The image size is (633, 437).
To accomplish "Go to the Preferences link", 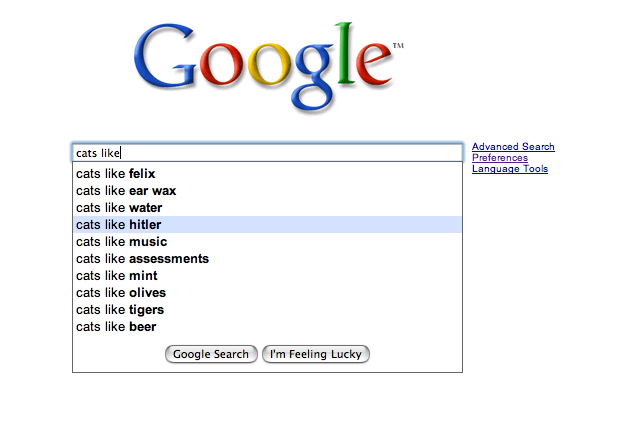I will point(500,158).
